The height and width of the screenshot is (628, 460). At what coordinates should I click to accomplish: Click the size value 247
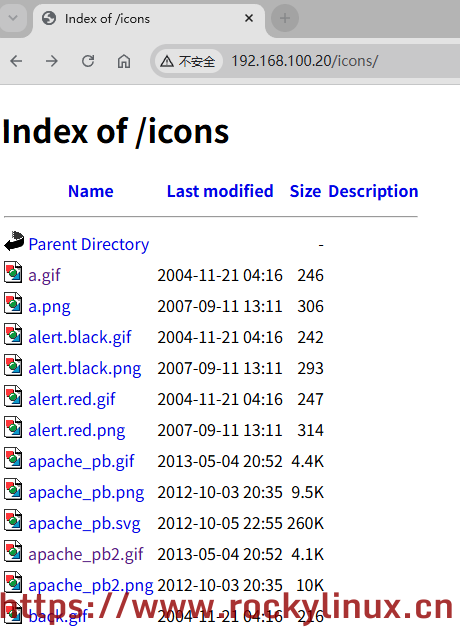pyautogui.click(x=310, y=400)
